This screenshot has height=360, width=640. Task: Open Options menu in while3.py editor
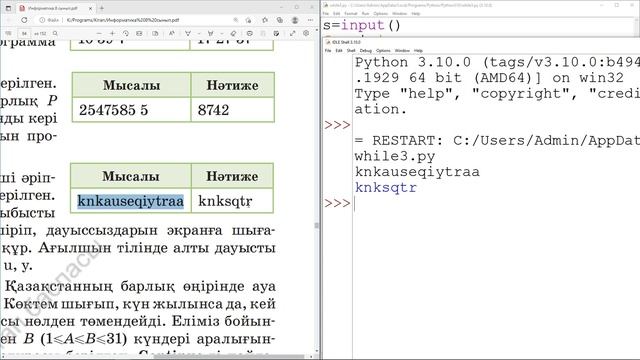[380, 13]
